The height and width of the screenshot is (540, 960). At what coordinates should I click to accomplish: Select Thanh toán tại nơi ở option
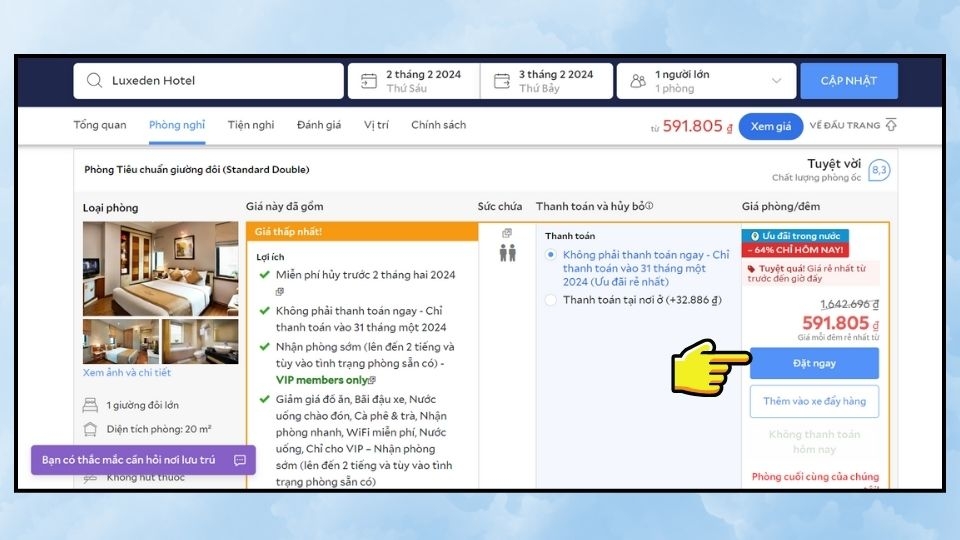coord(551,300)
